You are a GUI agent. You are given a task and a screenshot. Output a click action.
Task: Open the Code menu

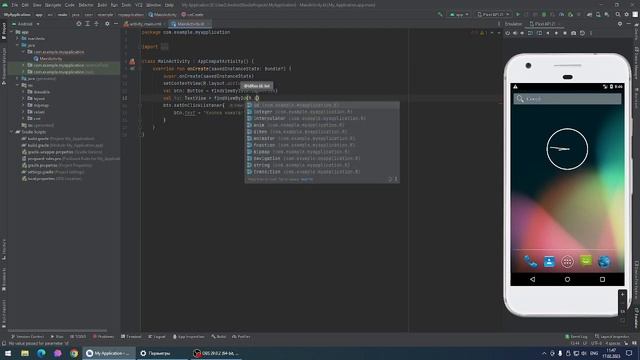(x=70, y=5)
